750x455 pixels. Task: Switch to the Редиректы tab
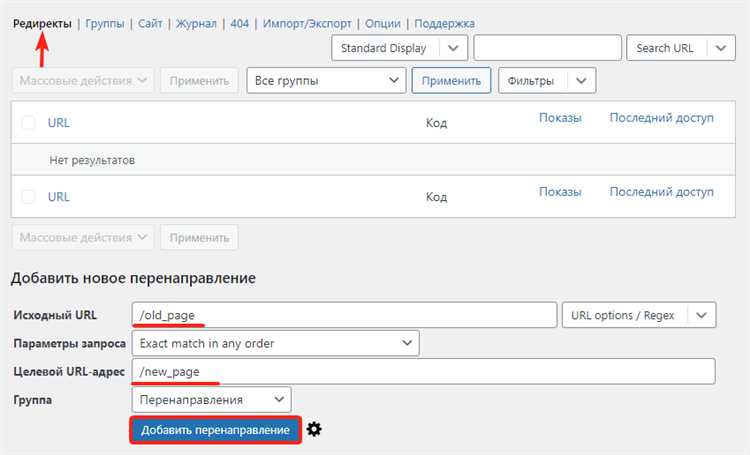tap(42, 23)
